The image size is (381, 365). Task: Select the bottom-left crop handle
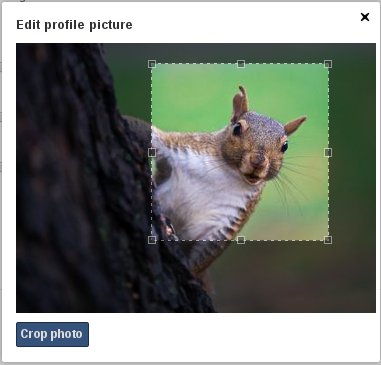[x=152, y=240]
